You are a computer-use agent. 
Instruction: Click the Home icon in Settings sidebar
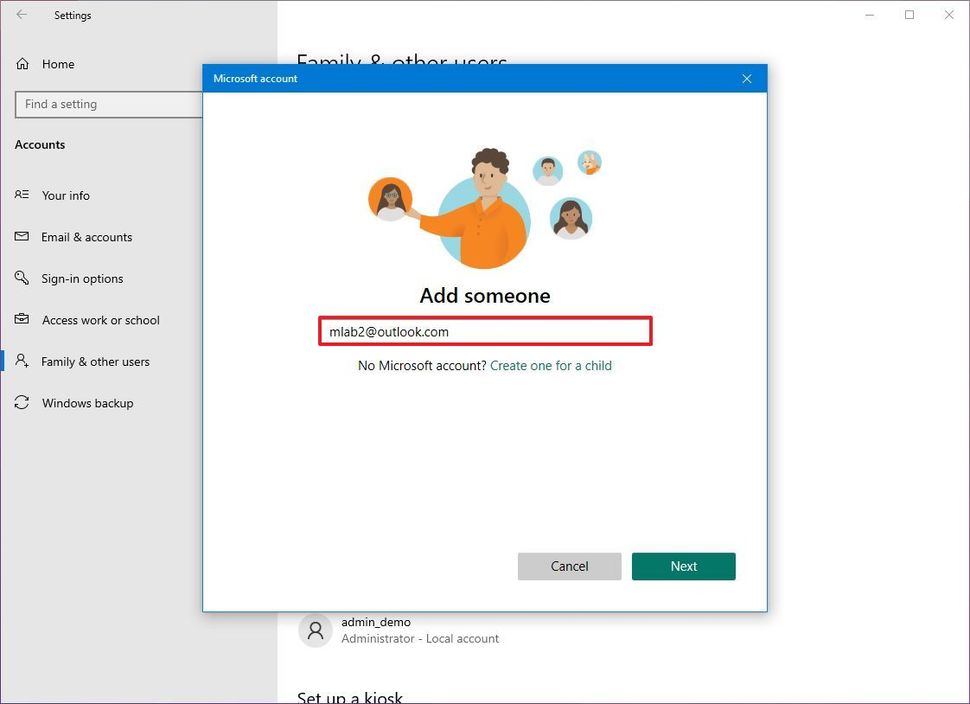(x=22, y=64)
